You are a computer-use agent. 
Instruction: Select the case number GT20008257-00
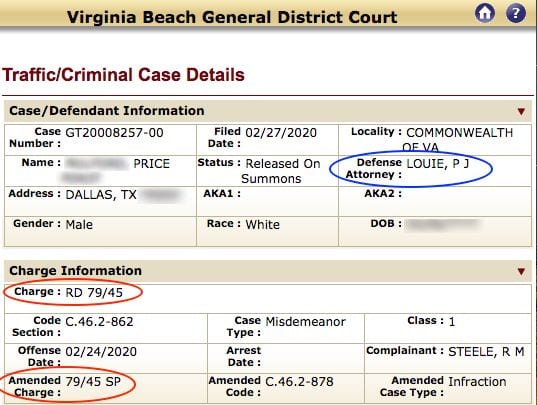click(114, 132)
